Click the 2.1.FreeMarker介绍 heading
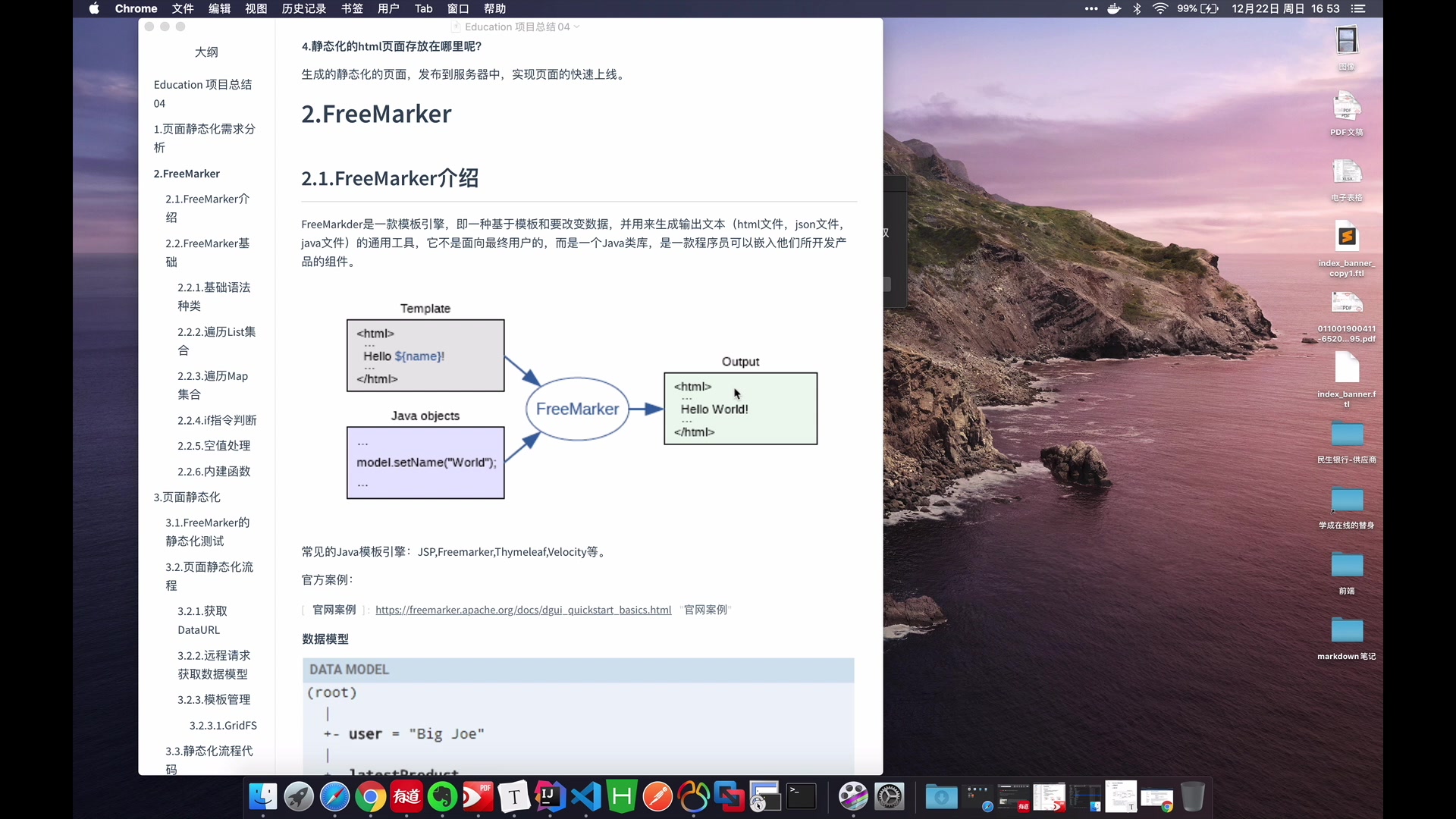This screenshot has height=819, width=1456. point(390,178)
